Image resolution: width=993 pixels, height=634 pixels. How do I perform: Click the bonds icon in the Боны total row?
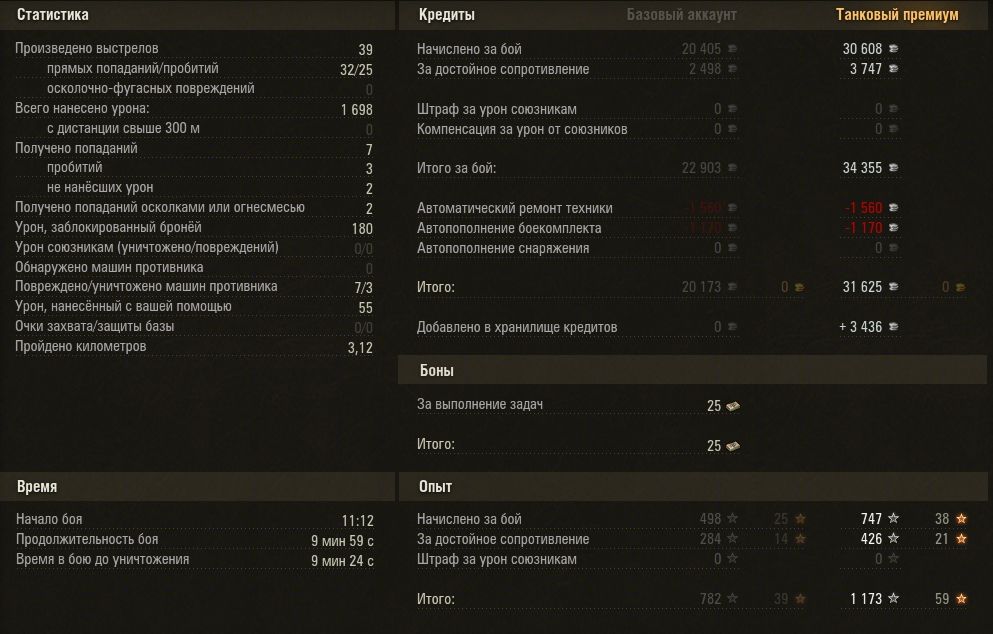pos(732,446)
